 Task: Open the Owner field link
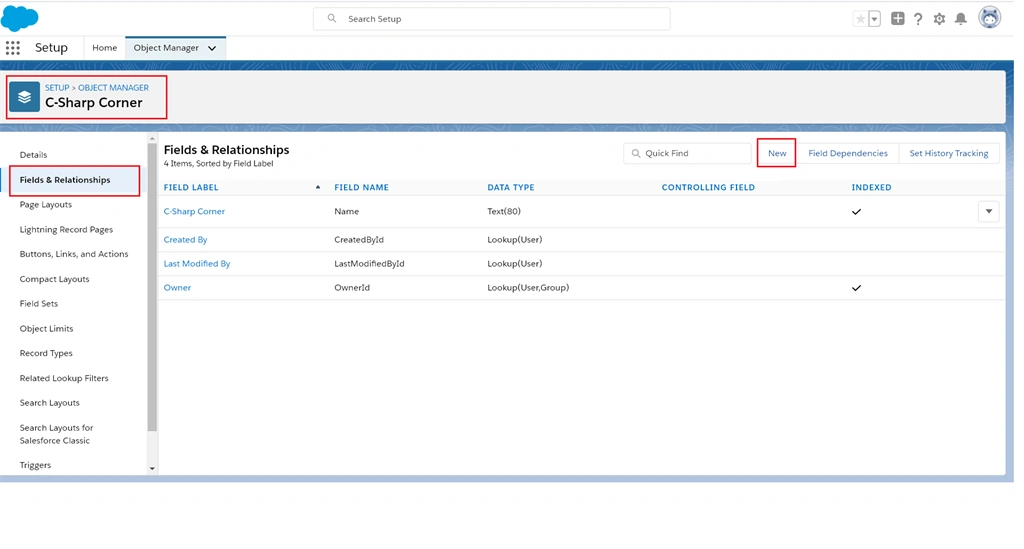pos(177,287)
